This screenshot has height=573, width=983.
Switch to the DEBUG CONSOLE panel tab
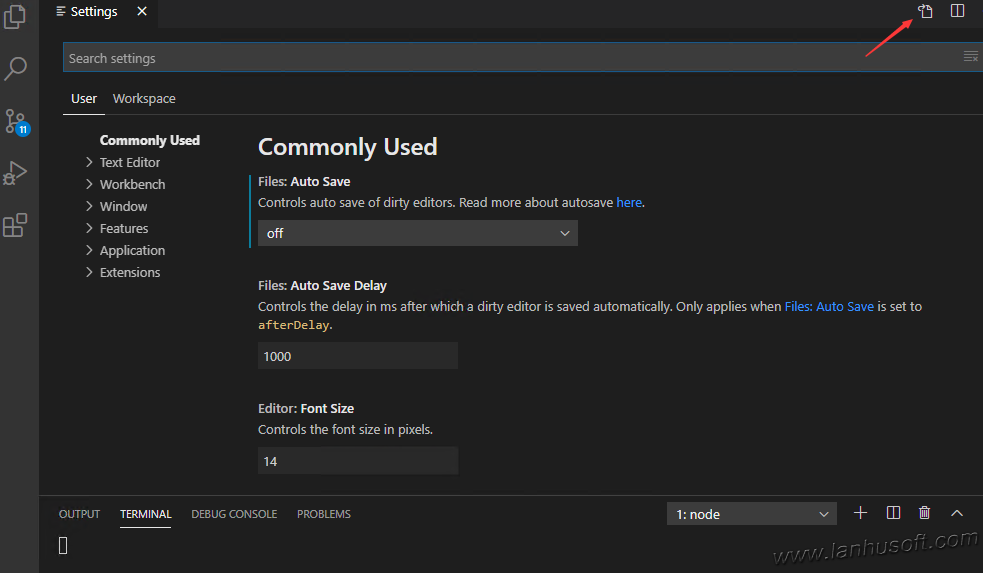coord(234,514)
